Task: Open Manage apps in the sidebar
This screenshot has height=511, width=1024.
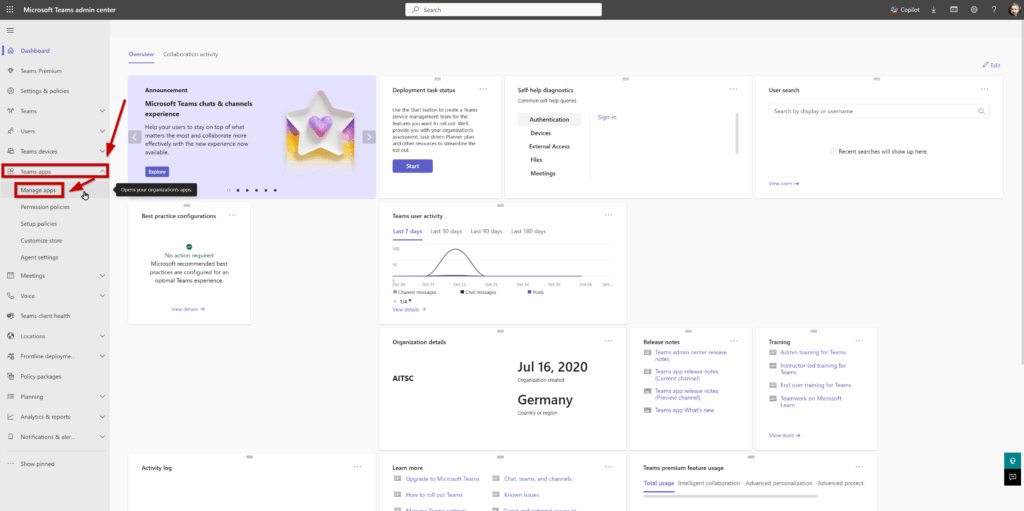Action: point(38,190)
